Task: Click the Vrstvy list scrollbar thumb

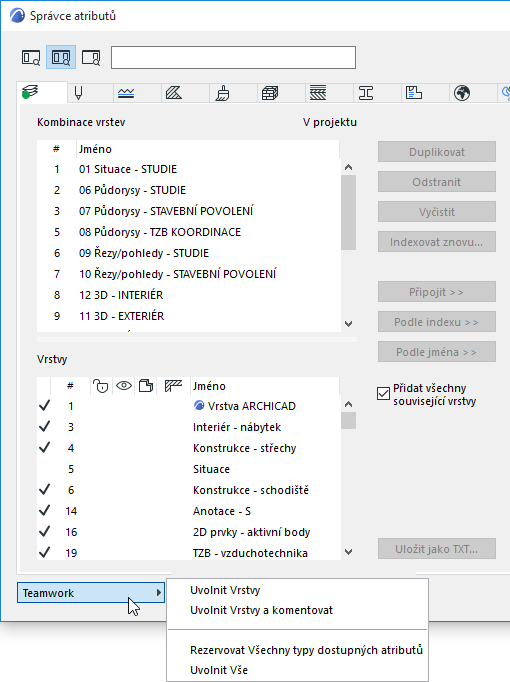Action: (348, 421)
